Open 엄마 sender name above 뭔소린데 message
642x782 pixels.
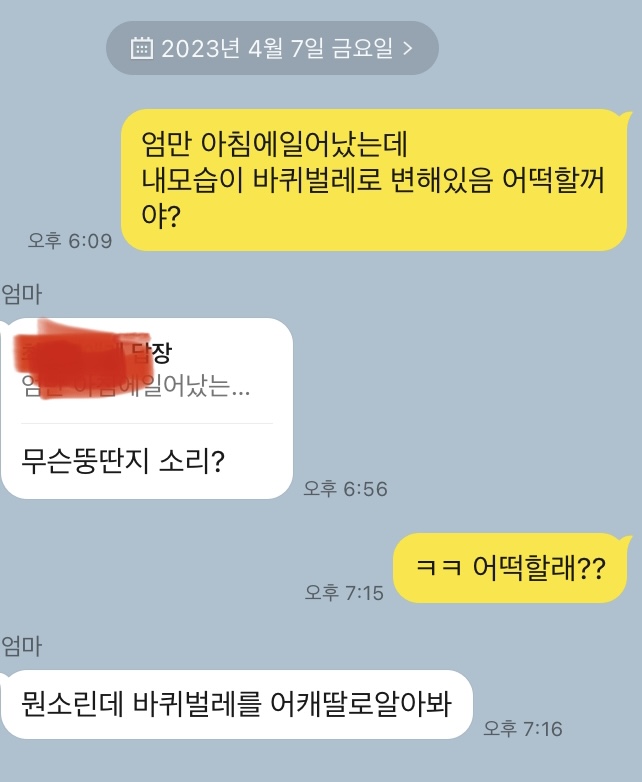(x=21, y=646)
